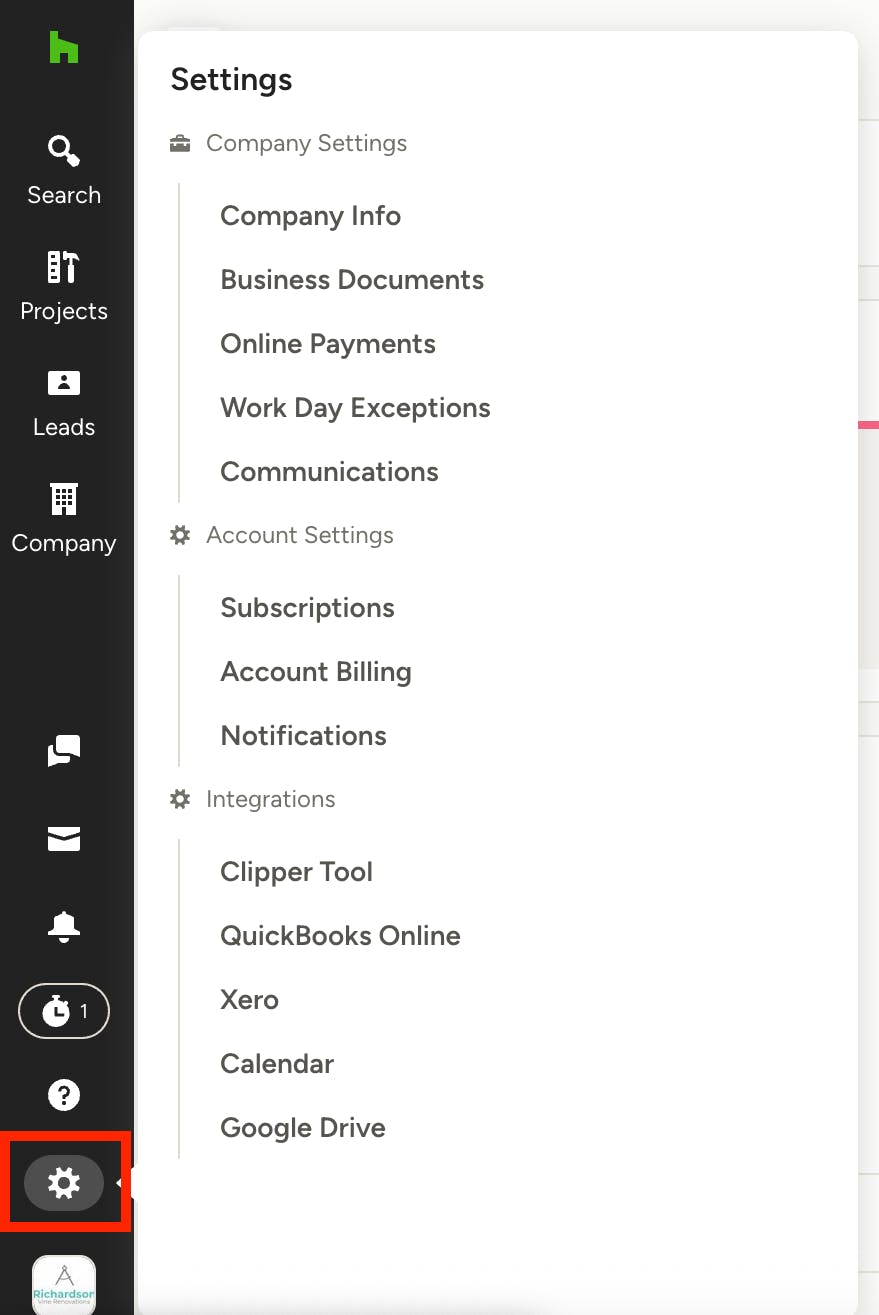Viewport: 879px width, 1315px height.
Task: Open Search in the sidebar
Action: click(64, 171)
